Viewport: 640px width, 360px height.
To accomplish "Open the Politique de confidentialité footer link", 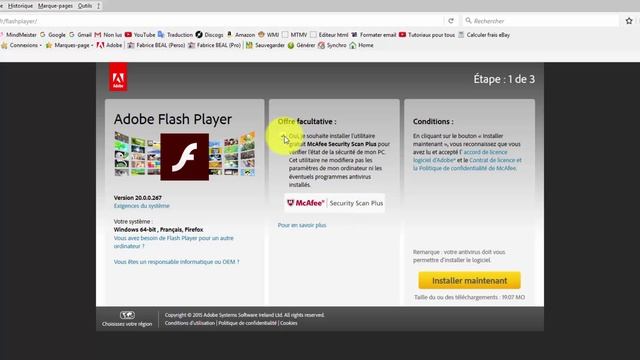I will tap(247, 323).
